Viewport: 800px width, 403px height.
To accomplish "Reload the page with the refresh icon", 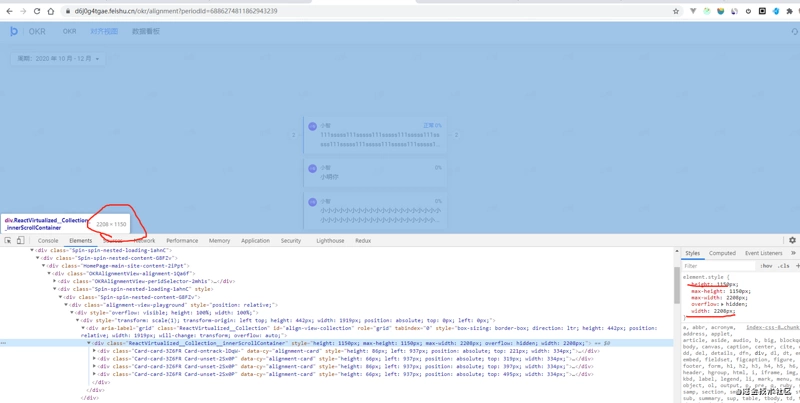I will (37, 11).
